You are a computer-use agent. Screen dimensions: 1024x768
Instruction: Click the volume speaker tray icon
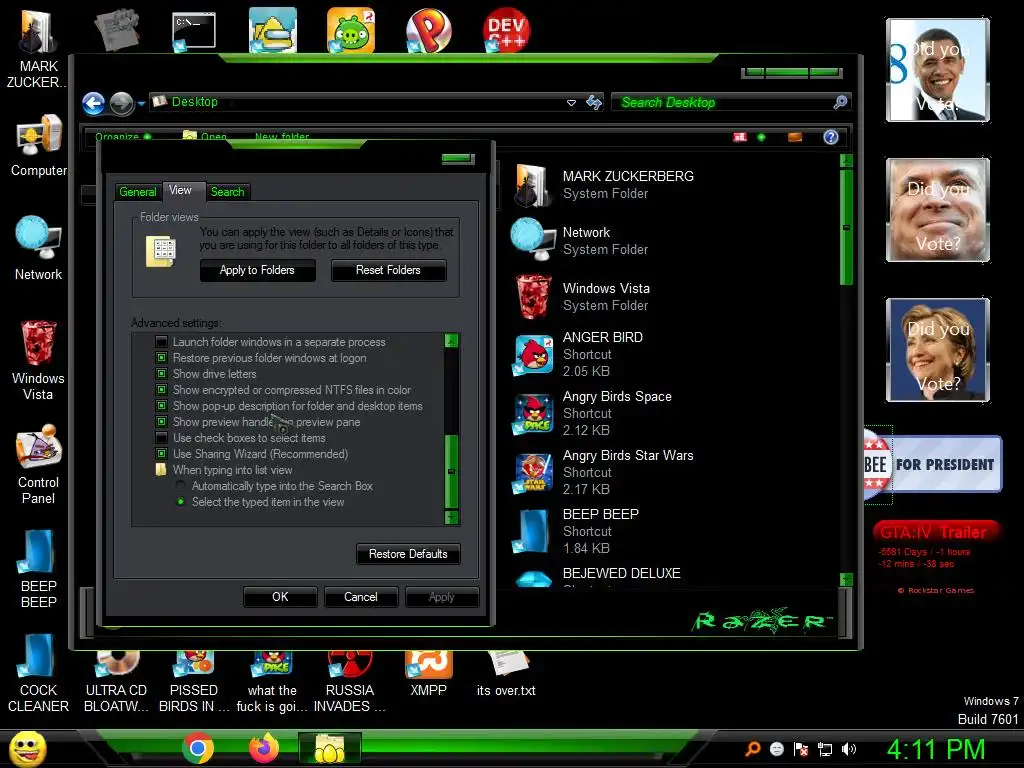pos(848,749)
